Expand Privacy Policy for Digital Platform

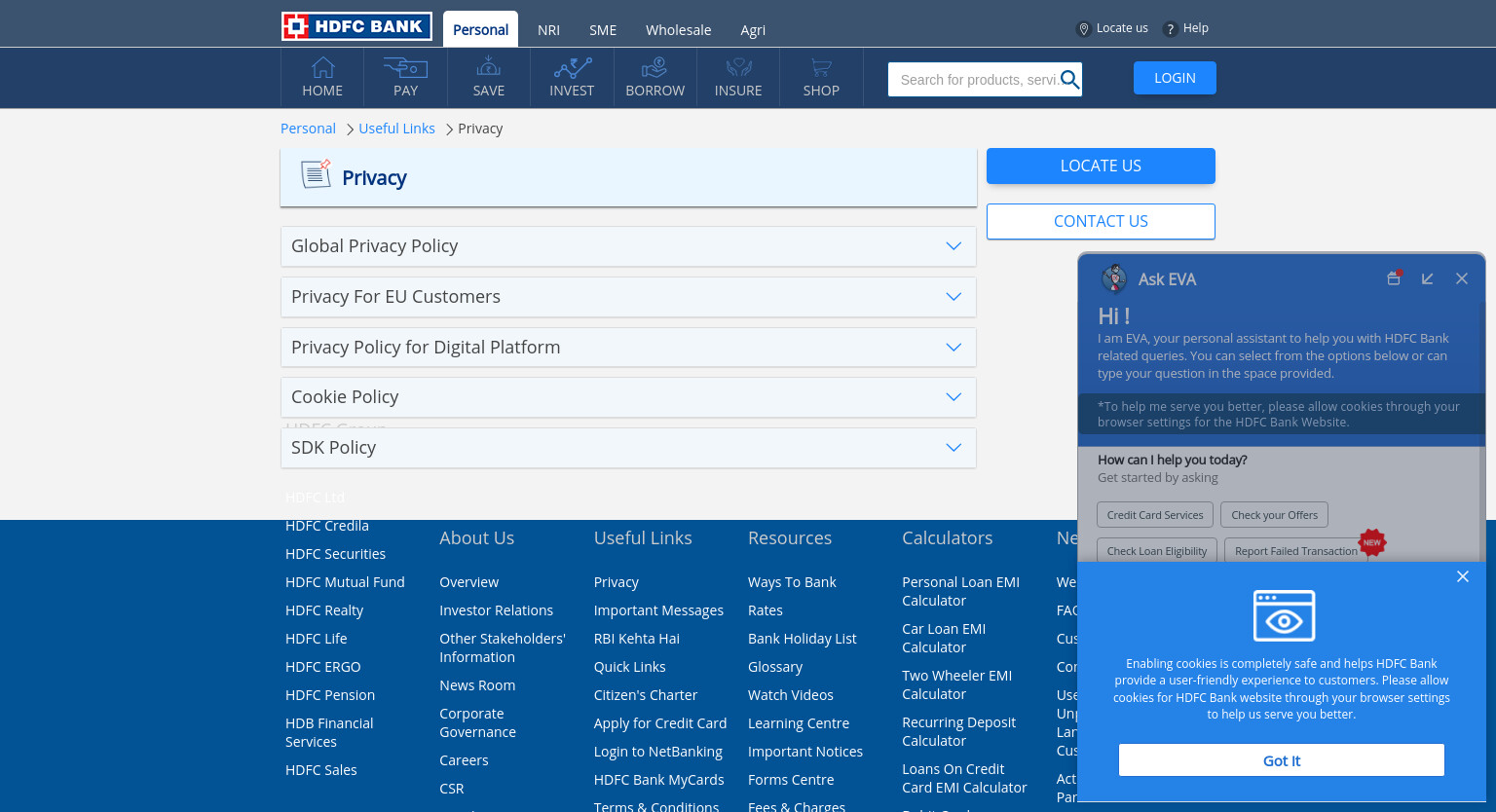pyautogui.click(x=628, y=348)
